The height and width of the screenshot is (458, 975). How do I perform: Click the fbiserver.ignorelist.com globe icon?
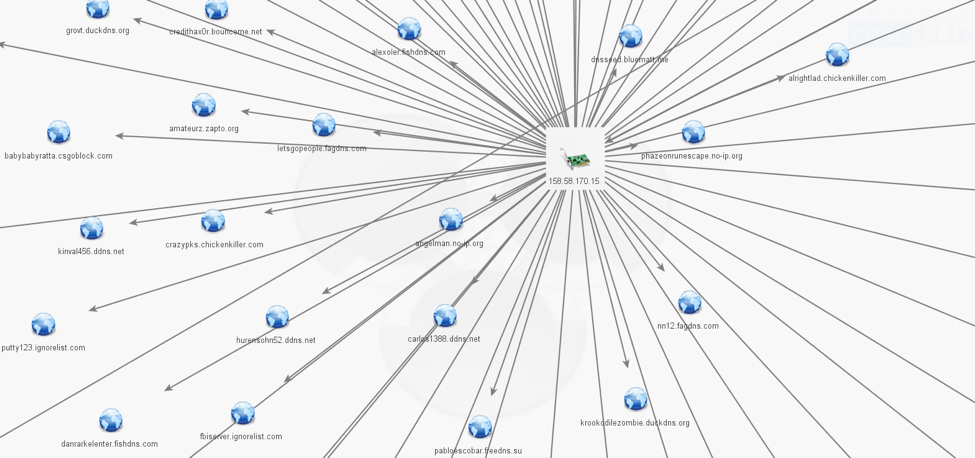[243, 413]
